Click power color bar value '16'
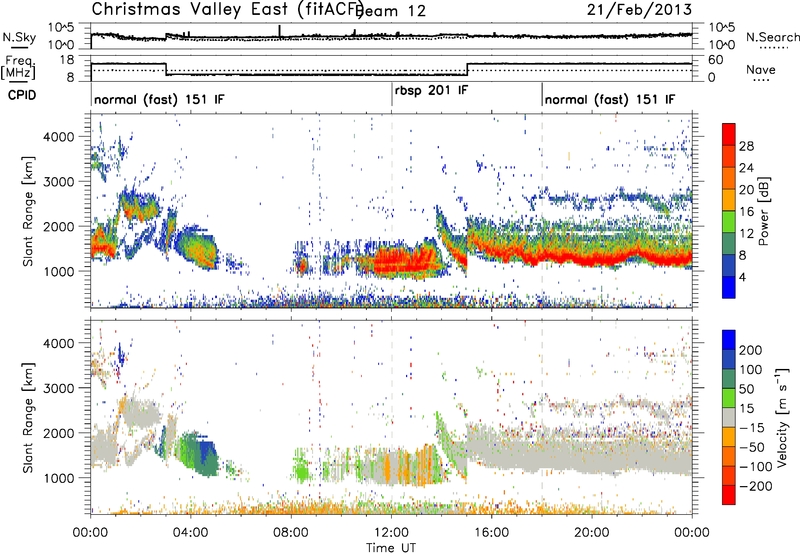This screenshot has height=554, width=800. (746, 211)
